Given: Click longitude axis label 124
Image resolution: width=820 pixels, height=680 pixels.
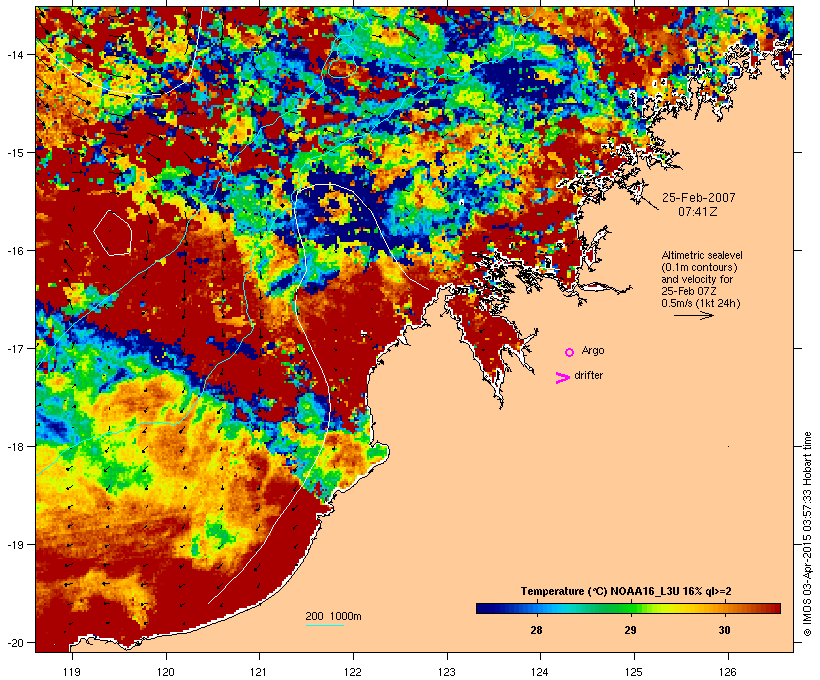Looking at the screenshot, I should coord(540,672).
